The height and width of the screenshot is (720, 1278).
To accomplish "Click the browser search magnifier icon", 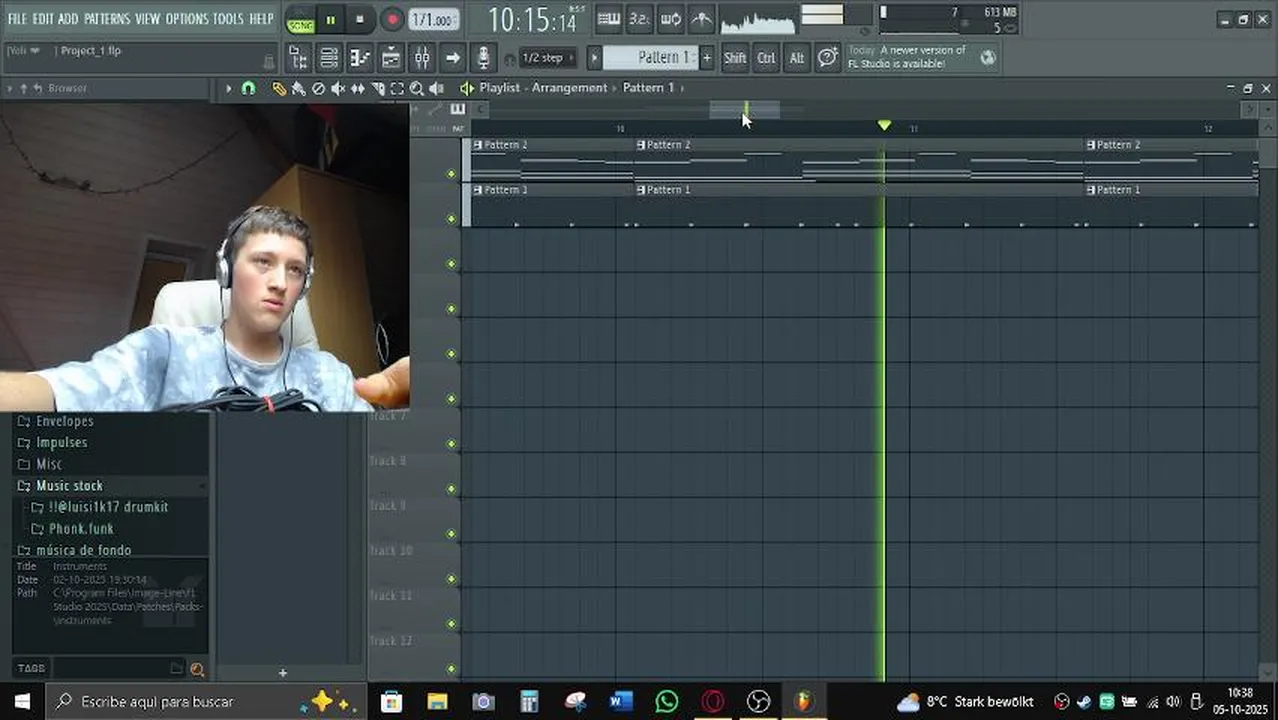I will [197, 669].
